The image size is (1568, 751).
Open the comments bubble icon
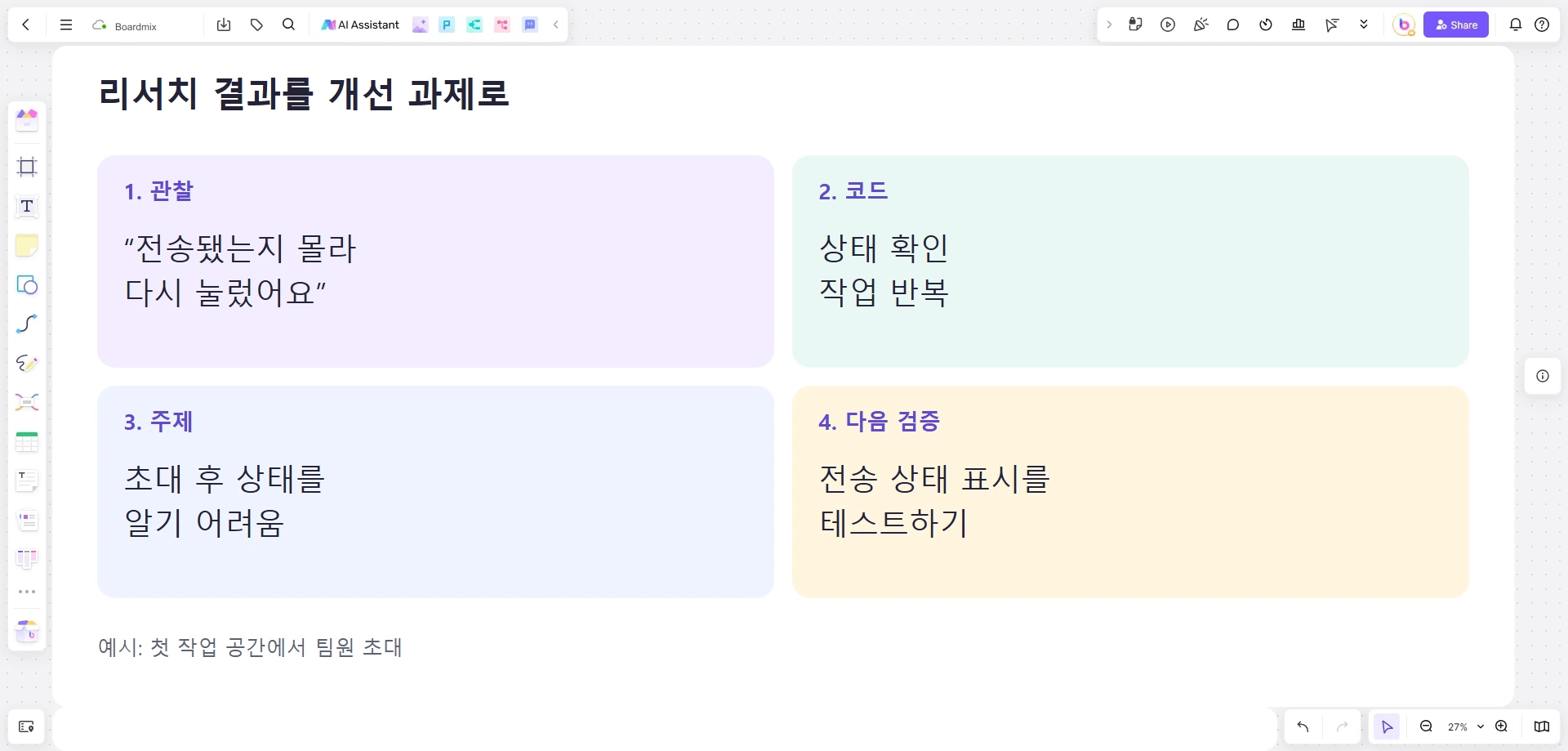[x=1233, y=25]
